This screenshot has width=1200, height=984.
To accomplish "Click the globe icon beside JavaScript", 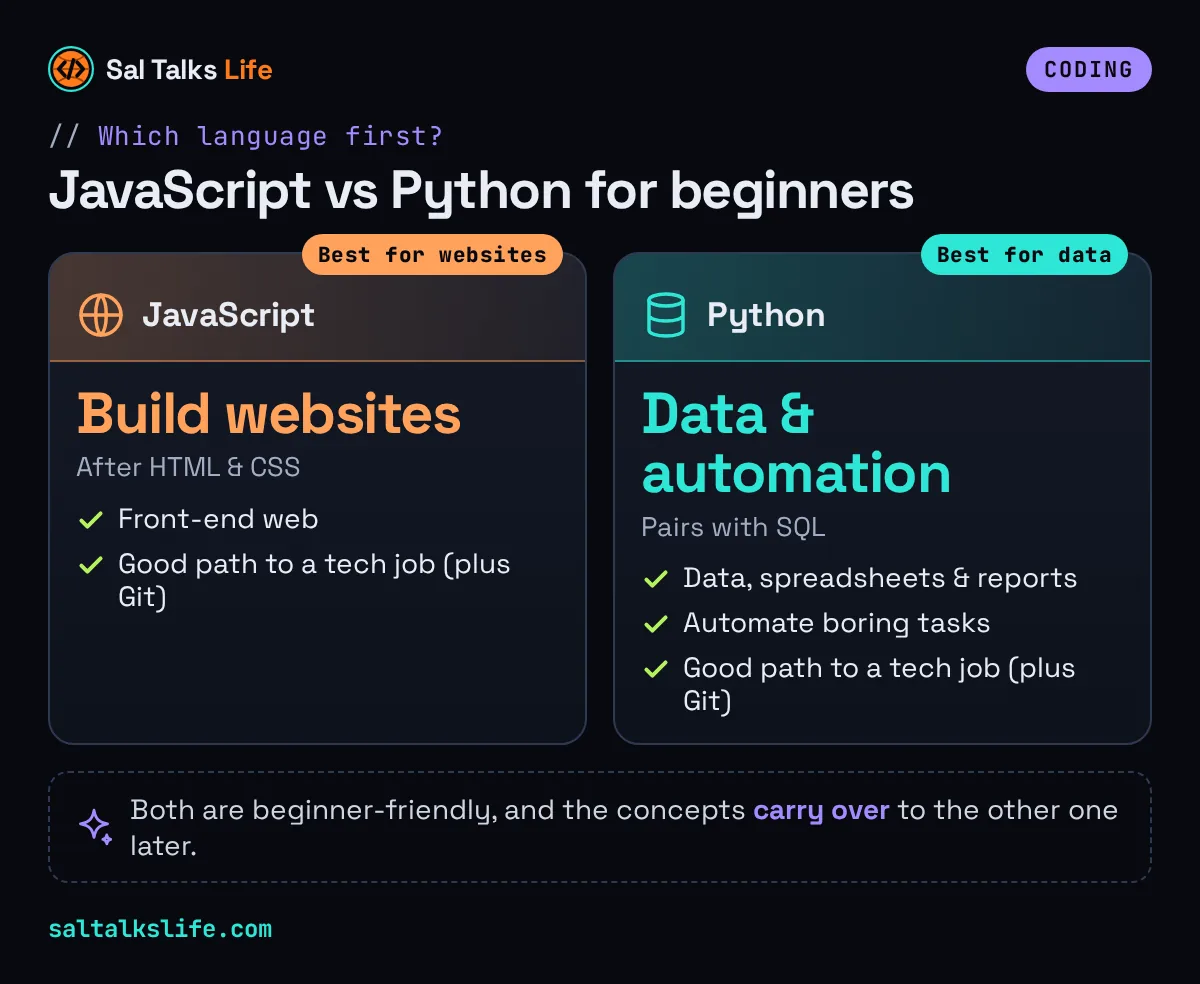I will 101,315.
